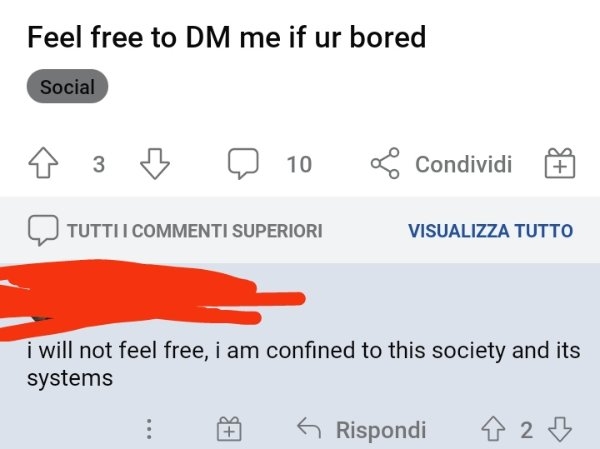Tap the Condividi share label

(x=463, y=164)
